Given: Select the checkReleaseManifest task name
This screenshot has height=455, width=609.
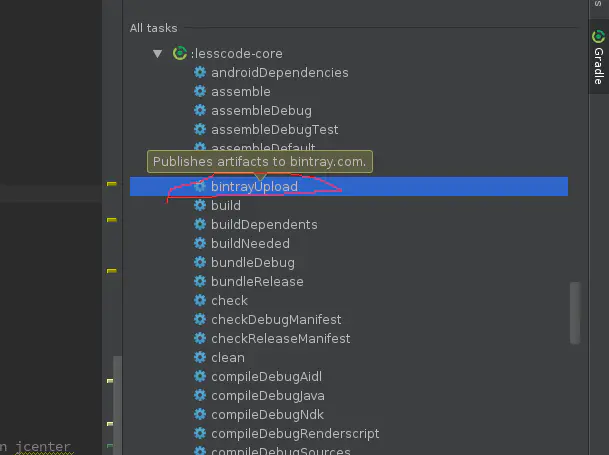Looking at the screenshot, I should (x=280, y=339).
